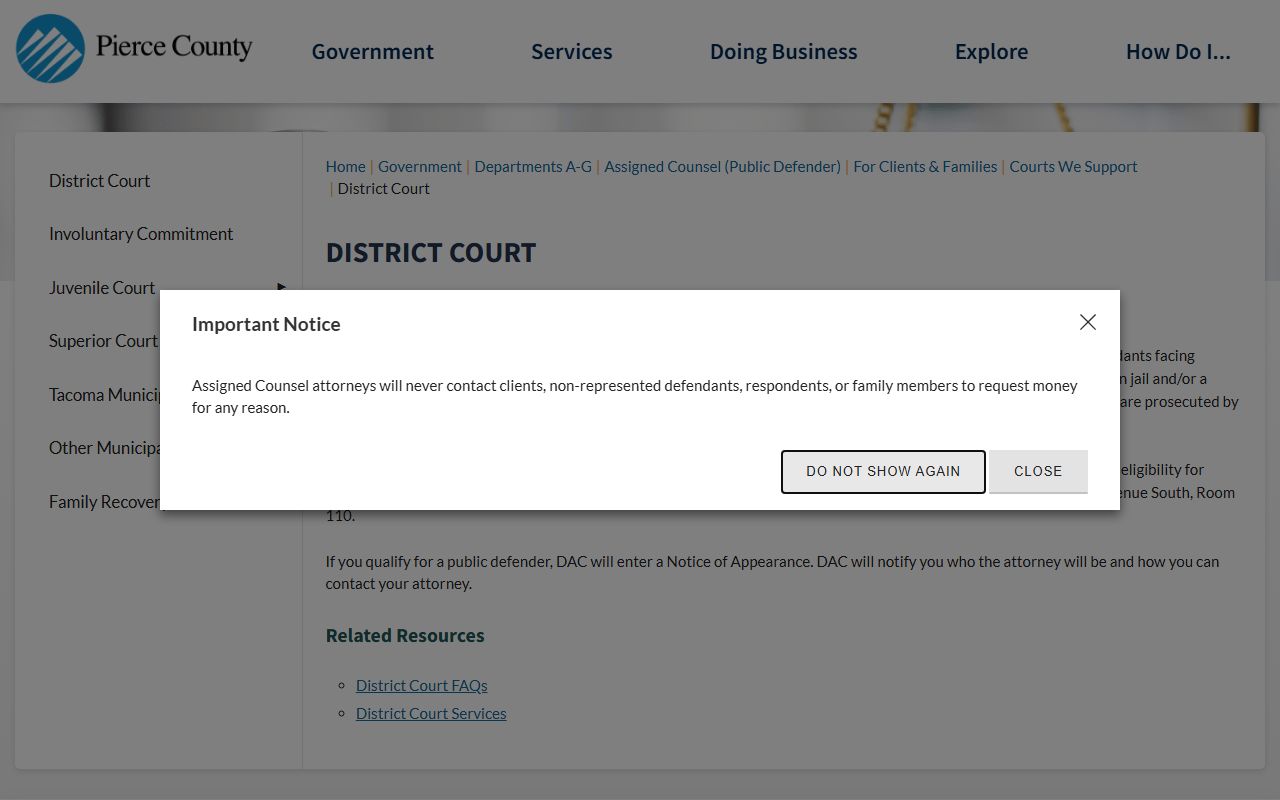Click the DO NOT SHOW AGAIN button
Viewport: 1280px width, 800px height.
click(883, 471)
